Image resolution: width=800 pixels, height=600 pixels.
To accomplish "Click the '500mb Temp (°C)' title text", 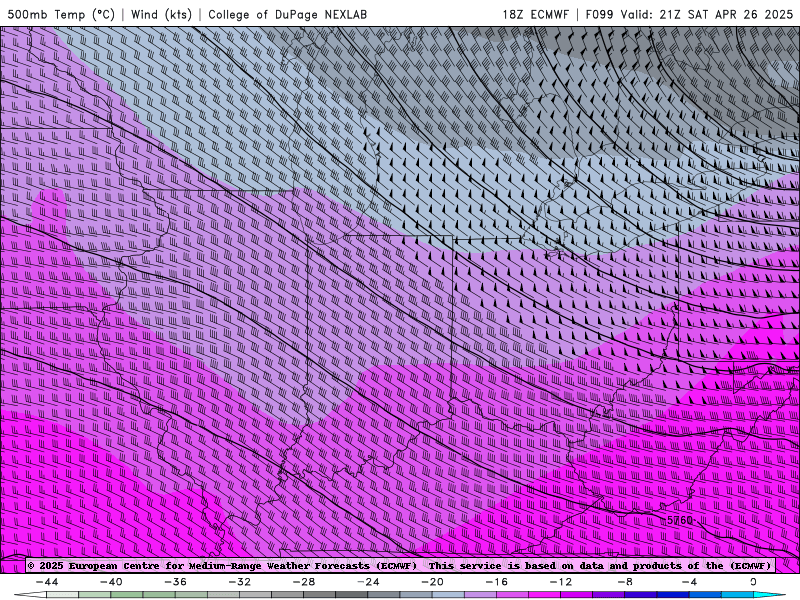I will (x=61, y=14).
